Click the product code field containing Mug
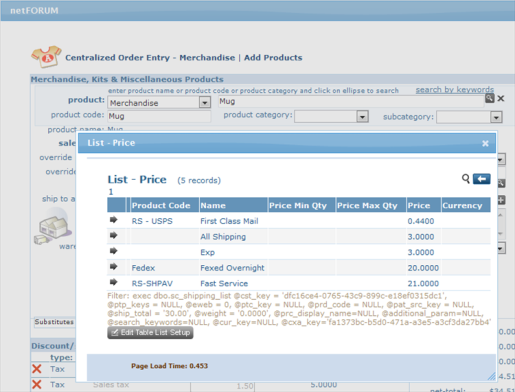 (159, 116)
